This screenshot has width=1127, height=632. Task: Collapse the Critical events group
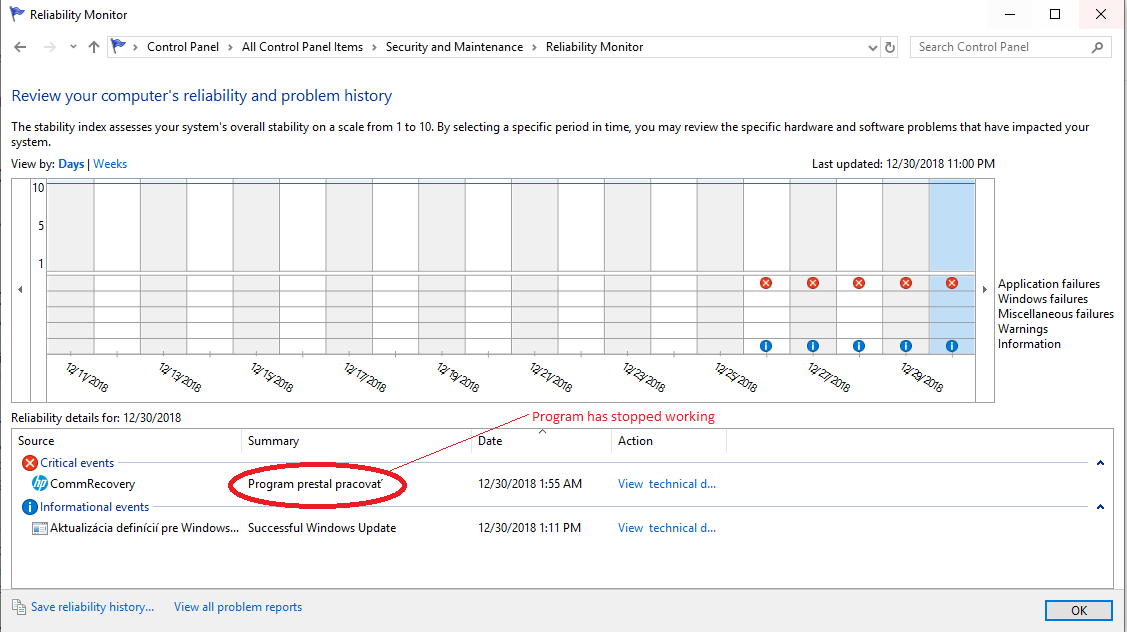1100,463
